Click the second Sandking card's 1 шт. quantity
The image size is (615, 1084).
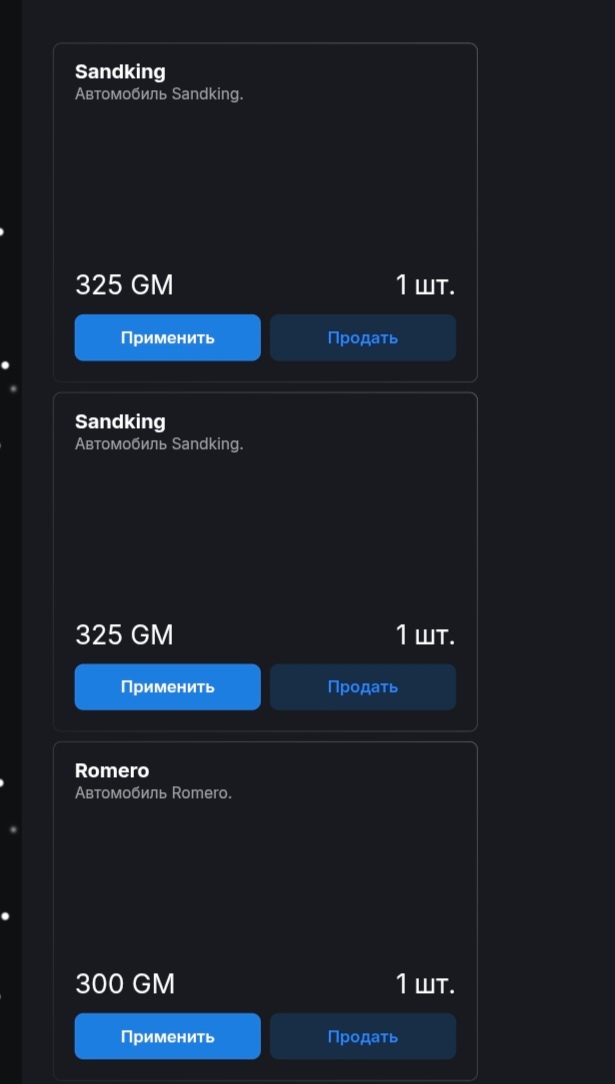(425, 635)
